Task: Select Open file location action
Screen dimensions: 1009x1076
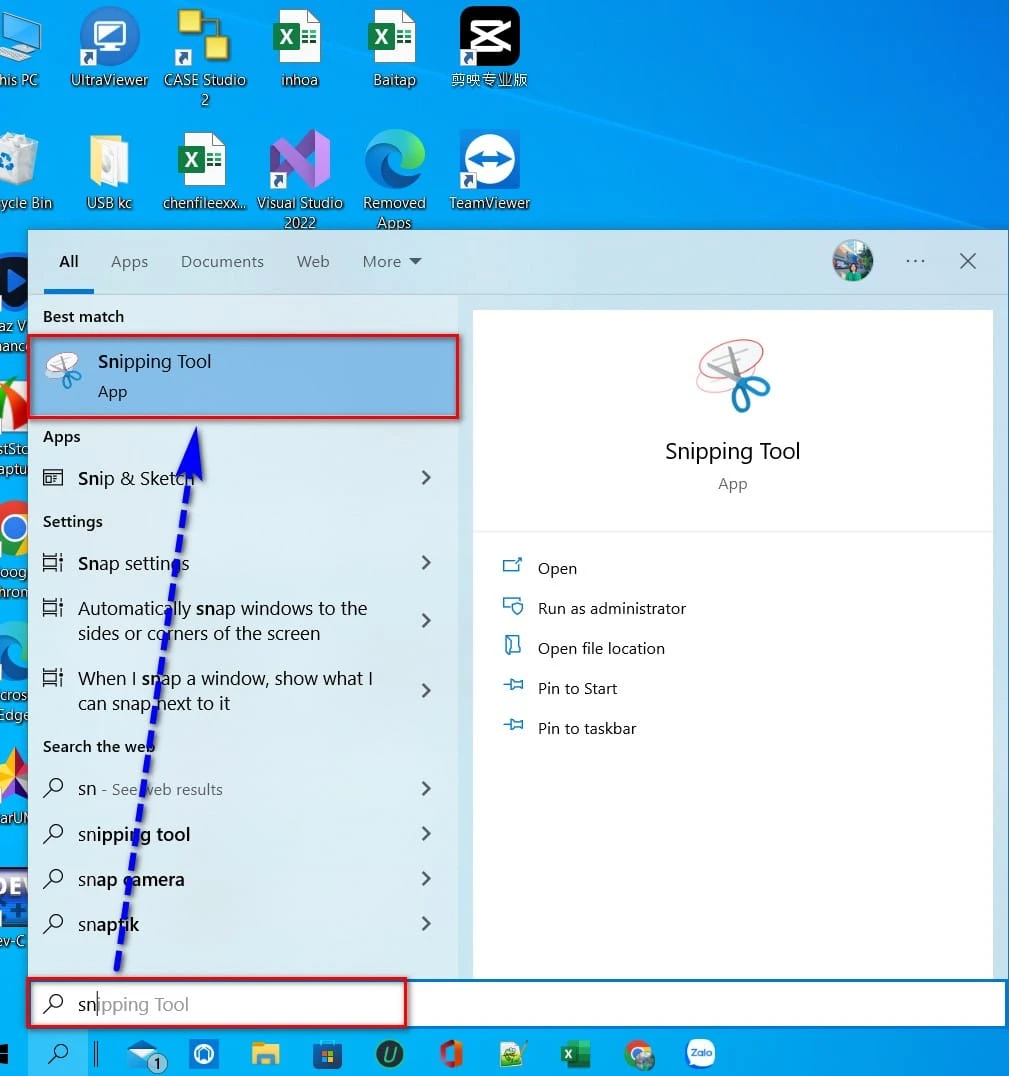Action: [600, 648]
